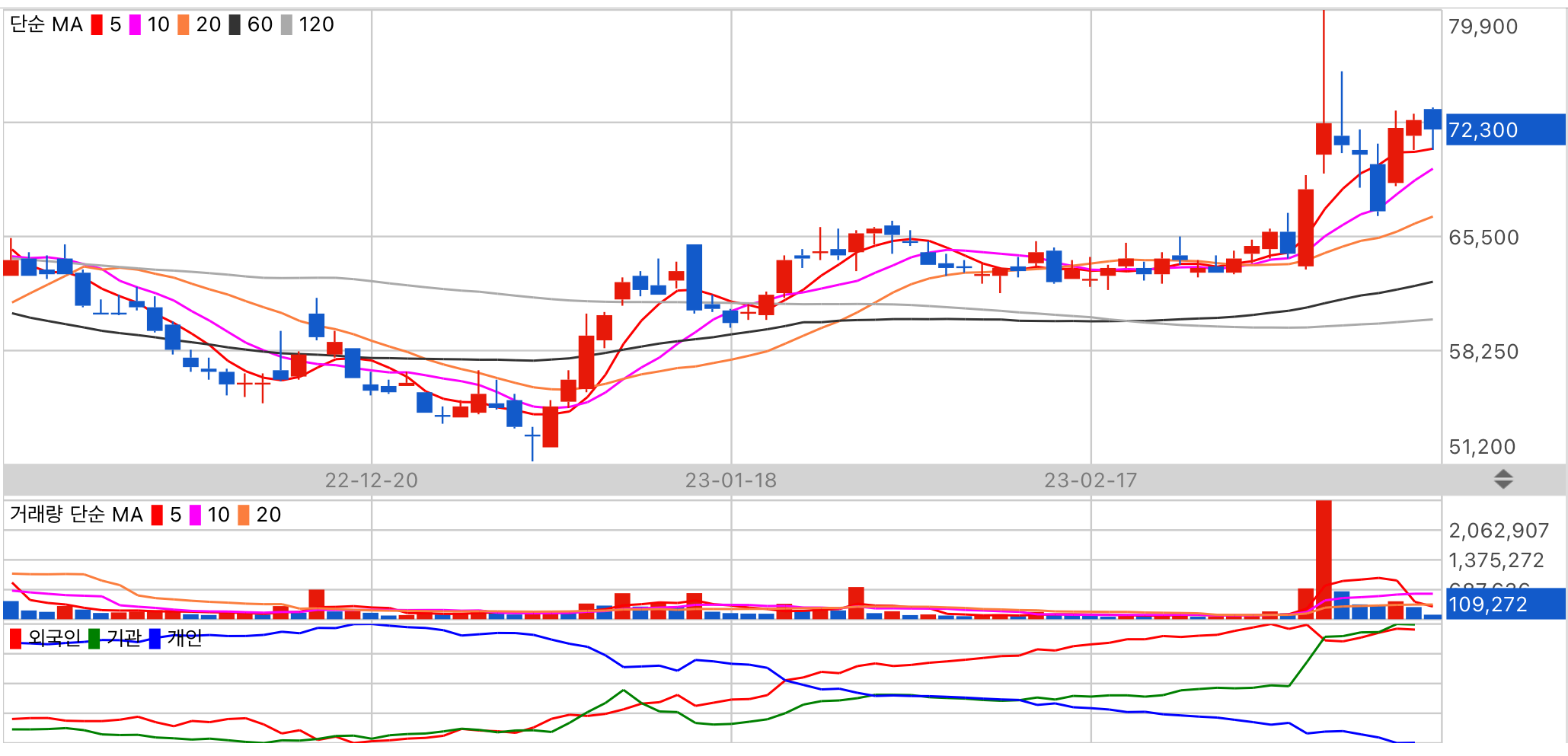Click the gray 120-day MA color swatch
The width and height of the screenshot is (1568, 756).
[286, 25]
